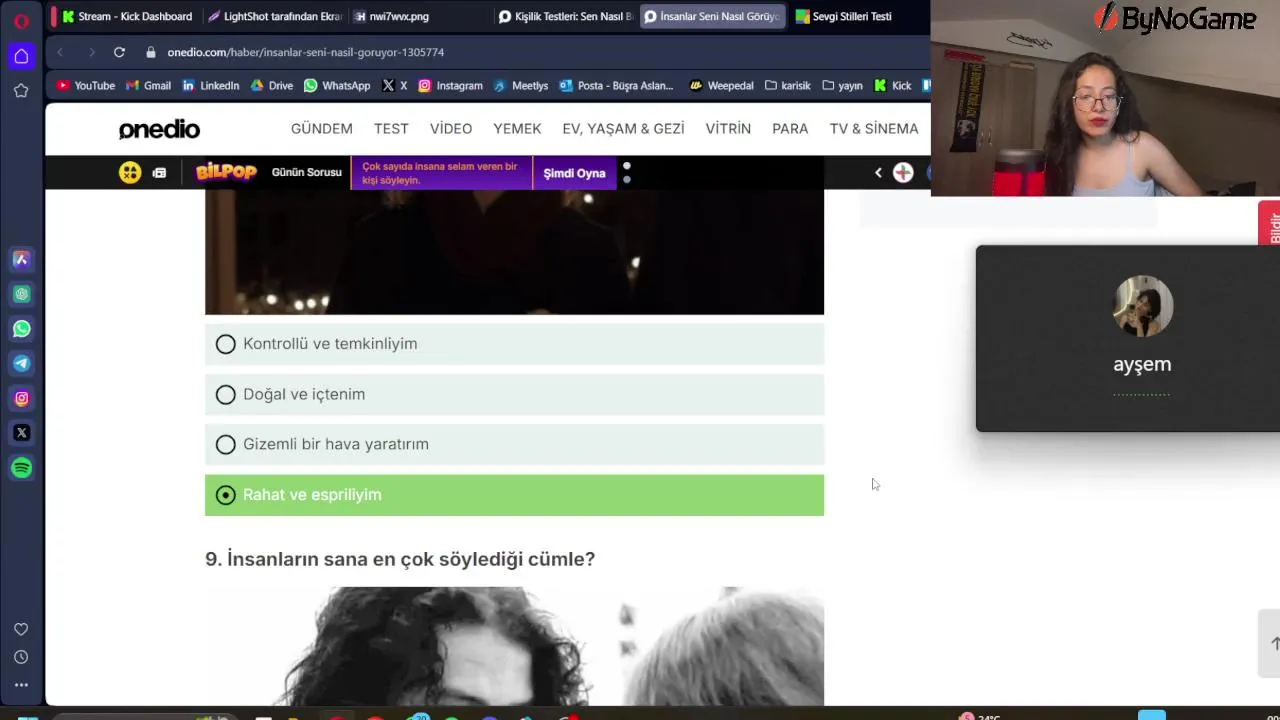Screen dimensions: 1280x720
Task: Open the Weepedal bookmark
Action: click(x=721, y=86)
